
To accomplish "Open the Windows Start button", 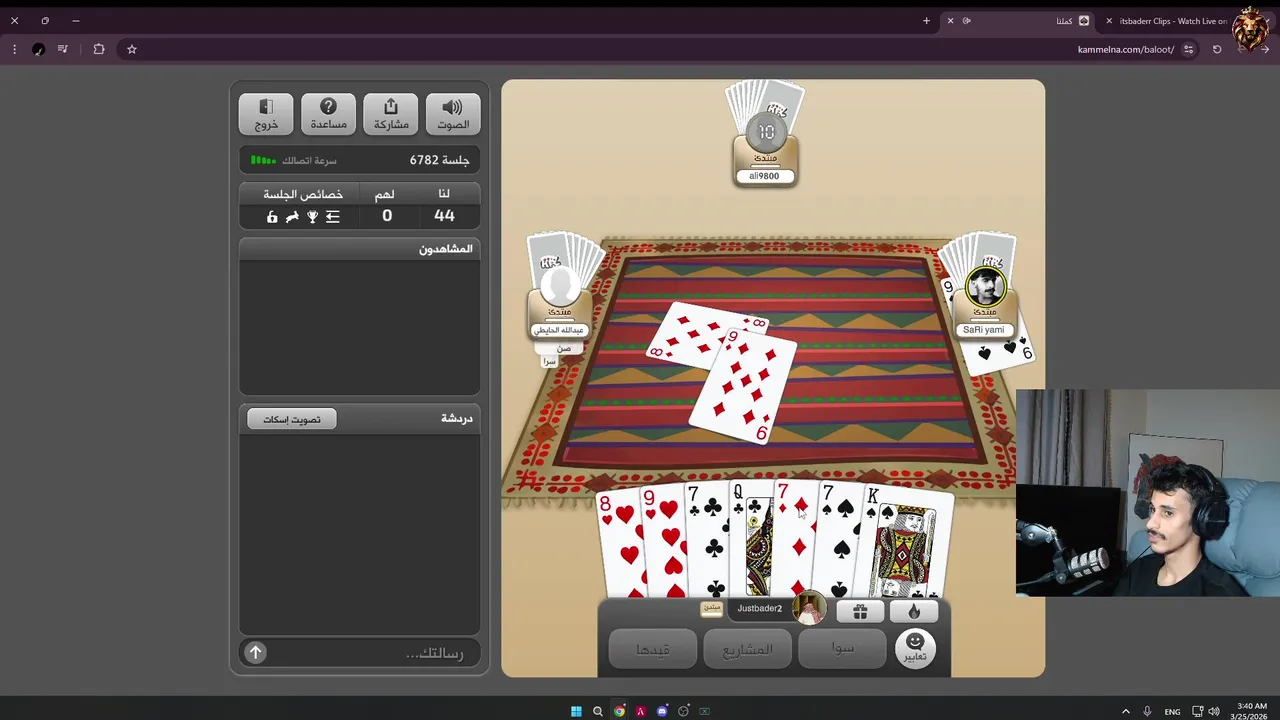I will [x=576, y=711].
